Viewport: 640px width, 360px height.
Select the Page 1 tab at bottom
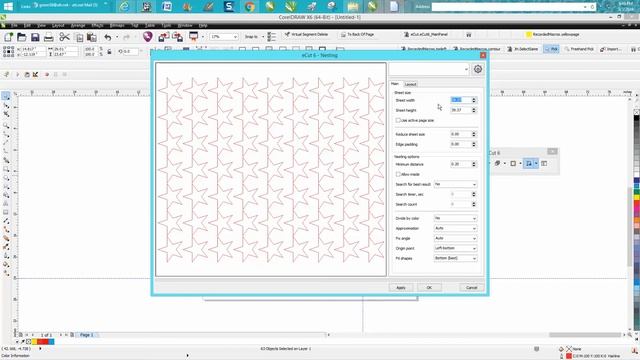87,335
